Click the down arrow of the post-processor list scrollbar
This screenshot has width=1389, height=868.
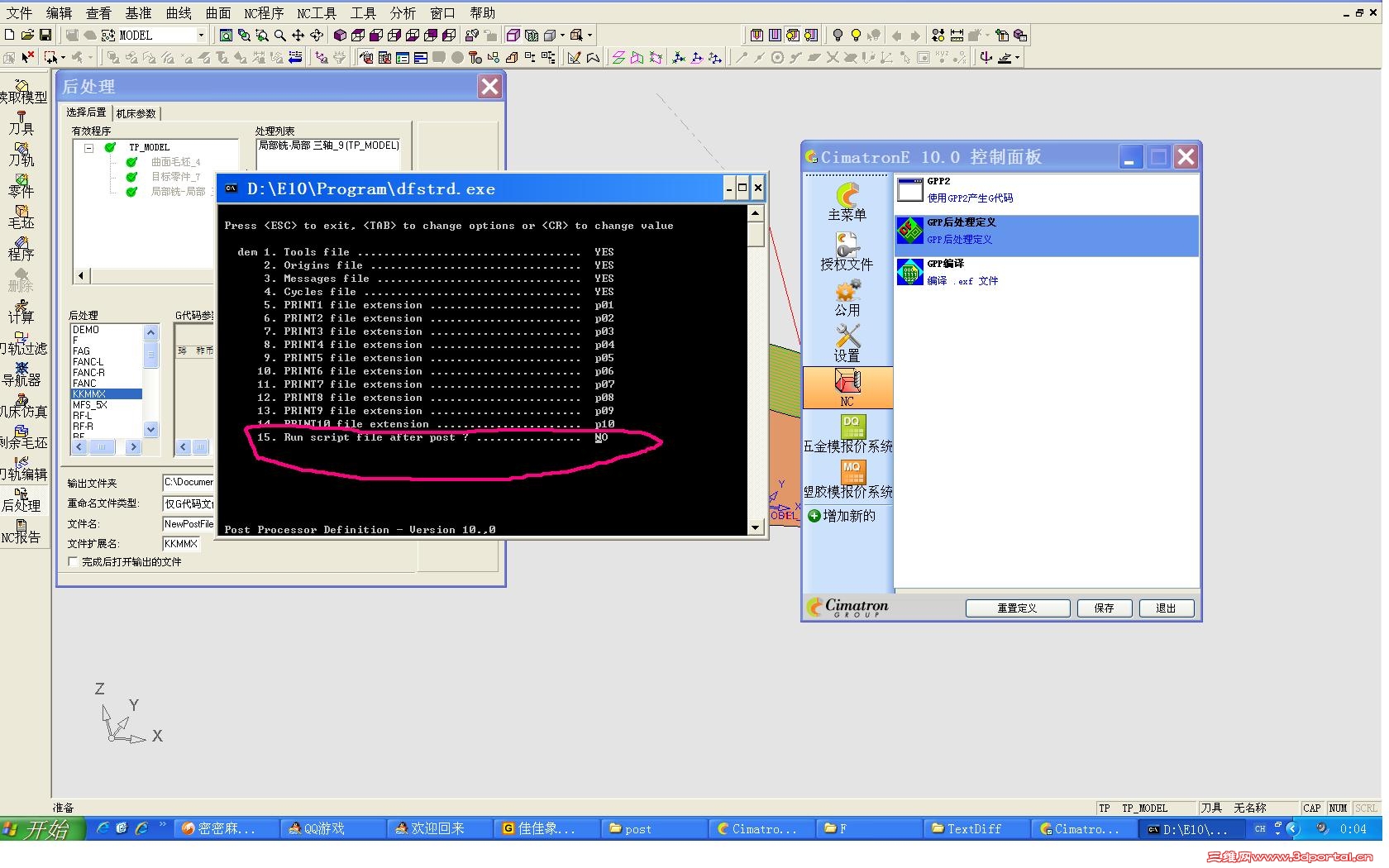tap(150, 429)
